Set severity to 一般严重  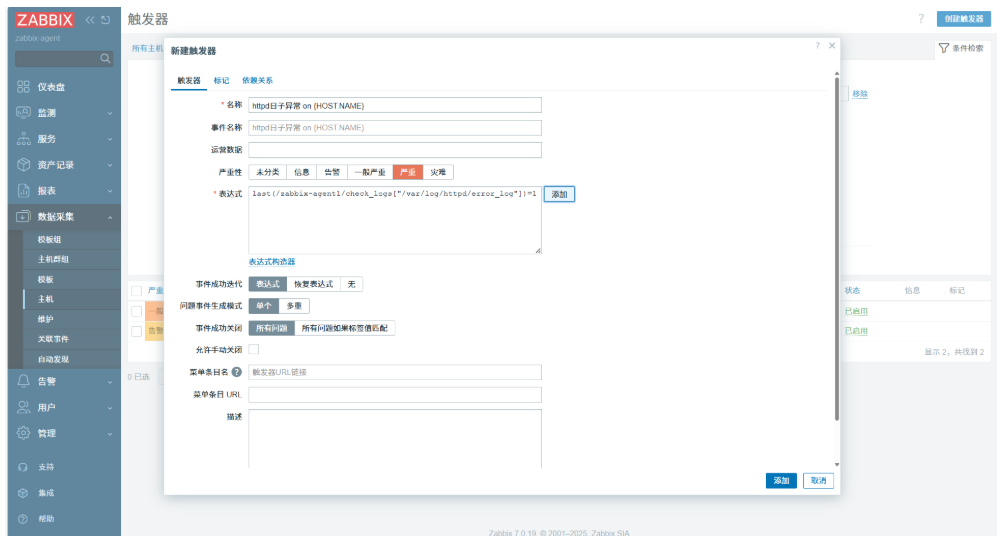click(x=370, y=172)
